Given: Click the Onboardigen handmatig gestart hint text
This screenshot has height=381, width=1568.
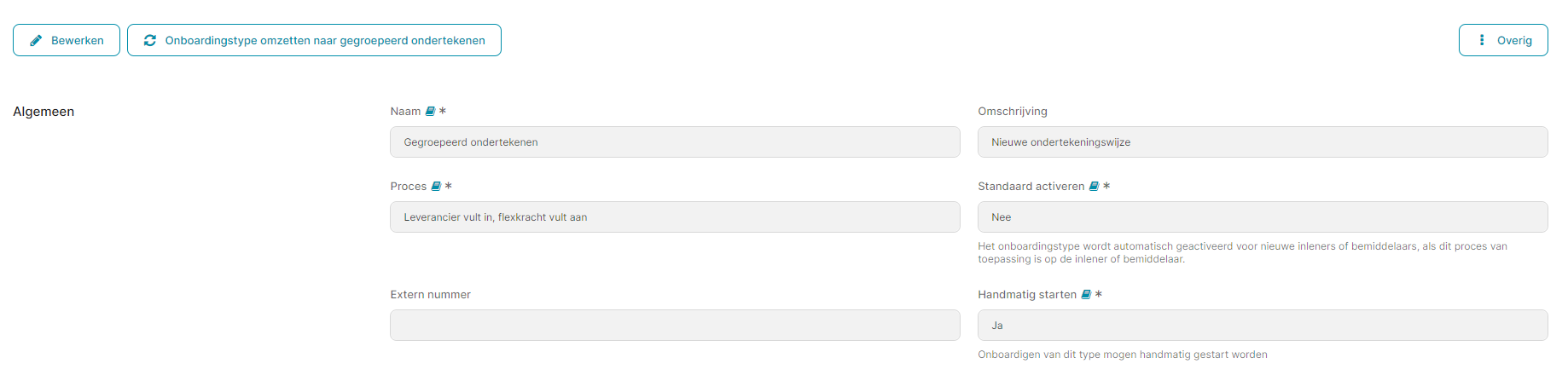Looking at the screenshot, I should (1123, 355).
